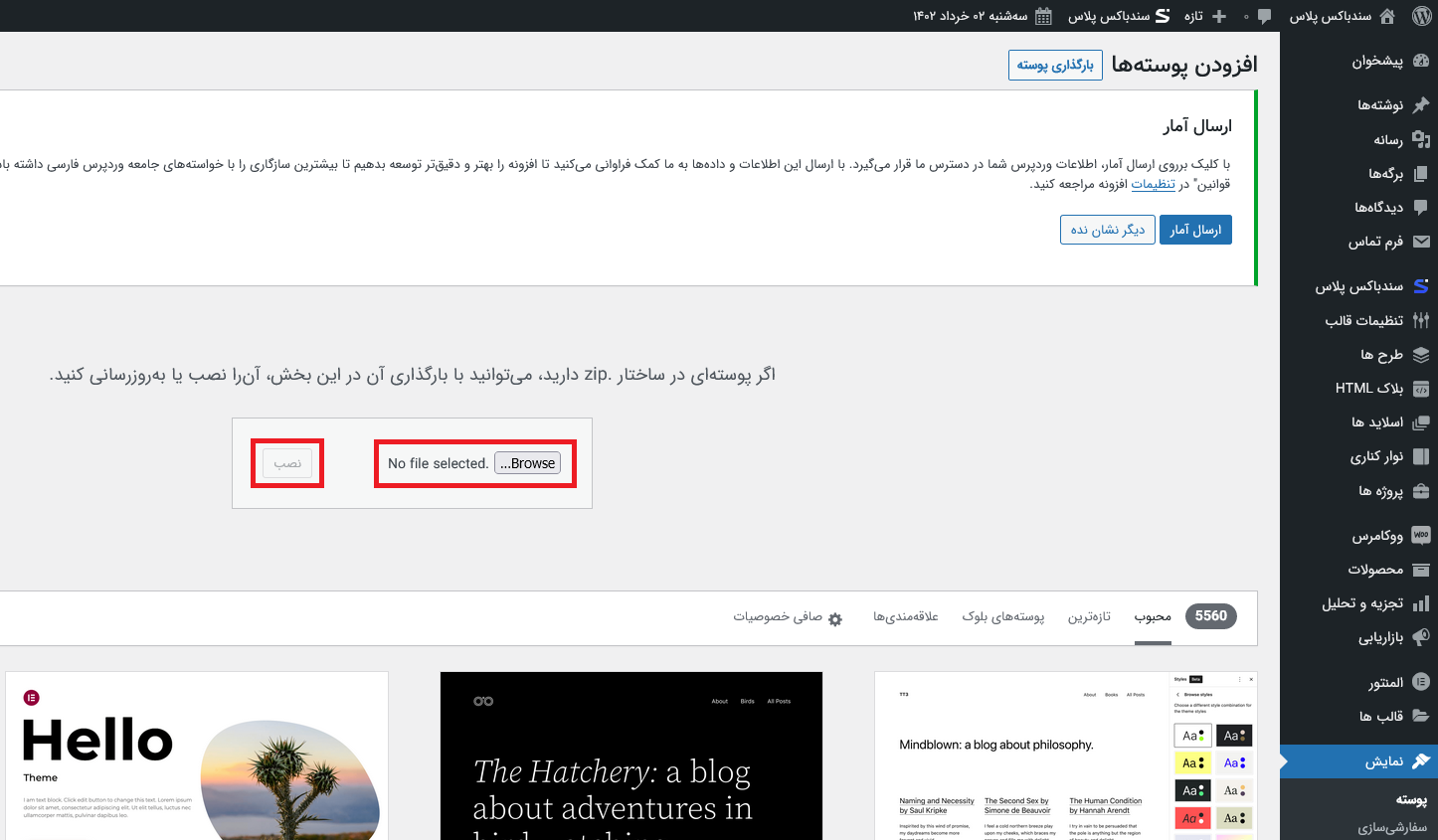
Task: Switch to the تازه‌ترین tab
Action: [1089, 617]
